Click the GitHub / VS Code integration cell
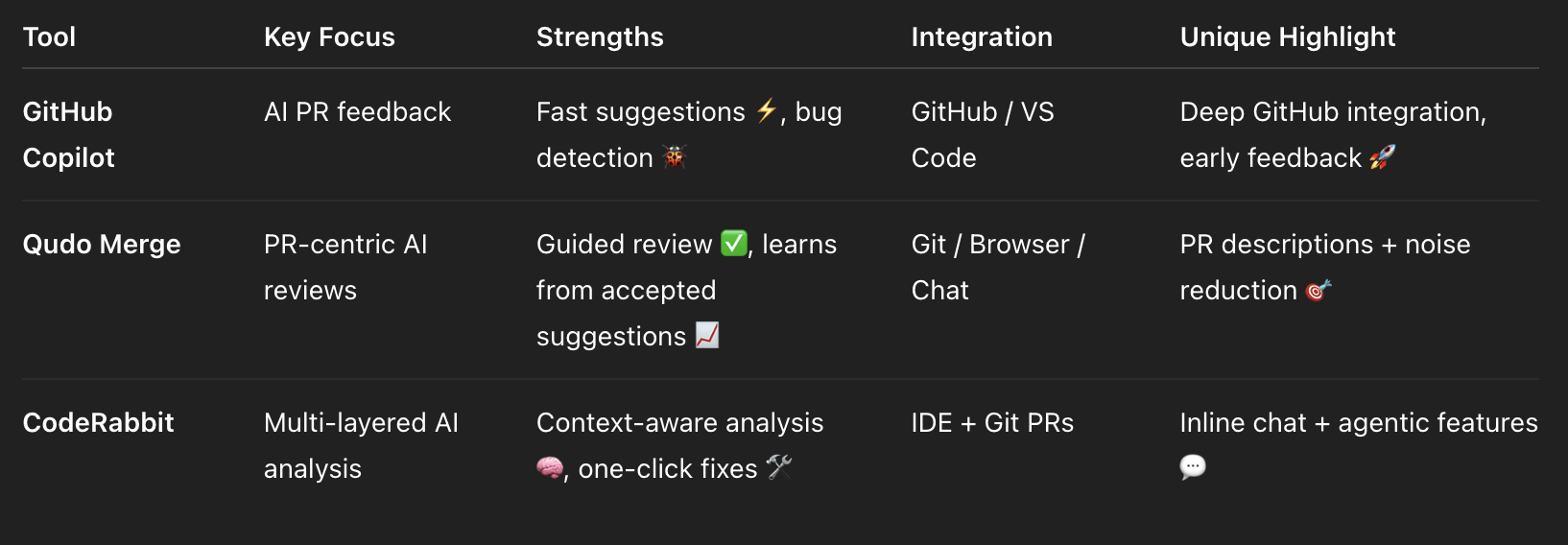This screenshot has height=545, width=1568. pyautogui.click(x=982, y=134)
